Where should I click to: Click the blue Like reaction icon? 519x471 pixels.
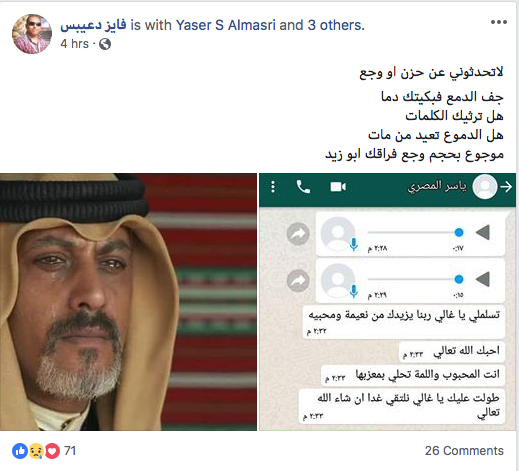[x=20, y=451]
